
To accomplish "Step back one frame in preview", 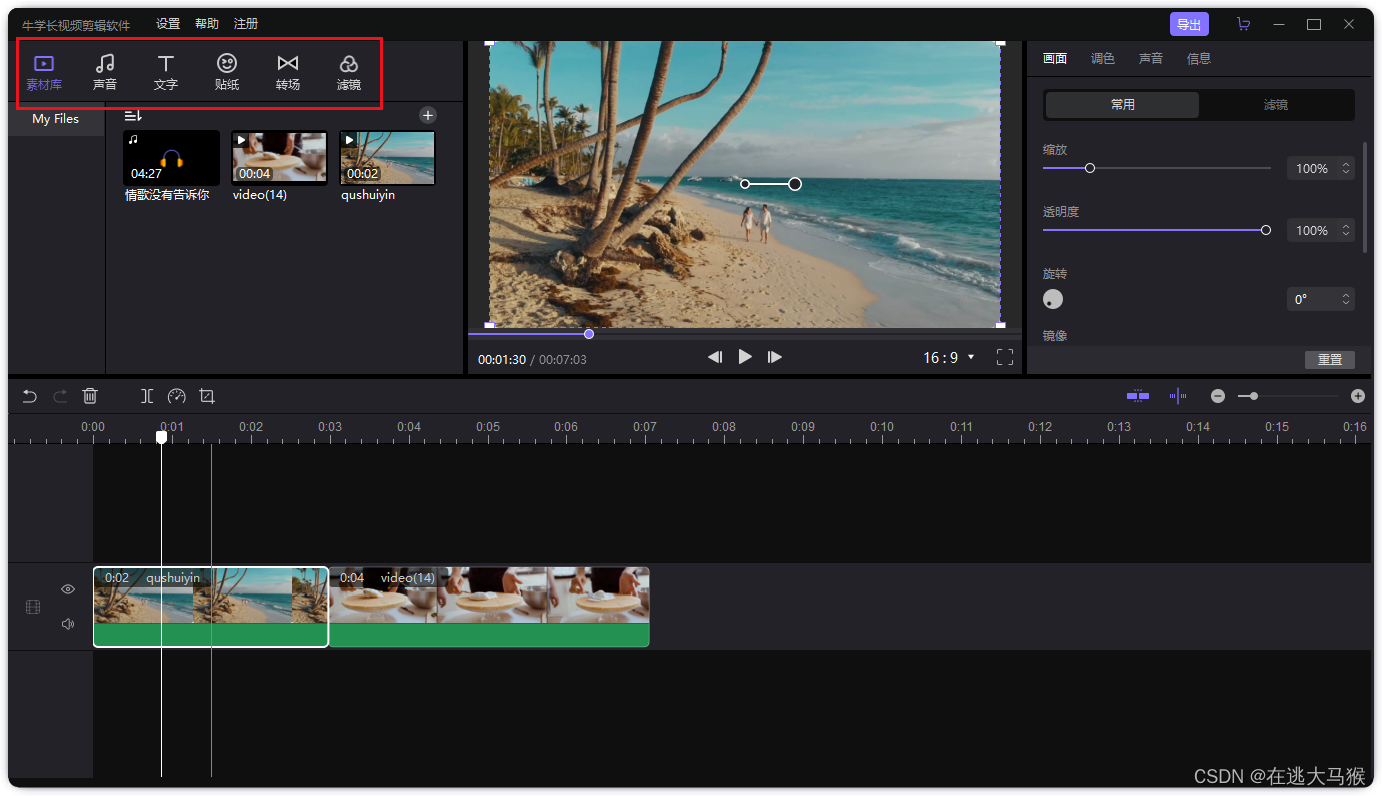I will coord(715,357).
